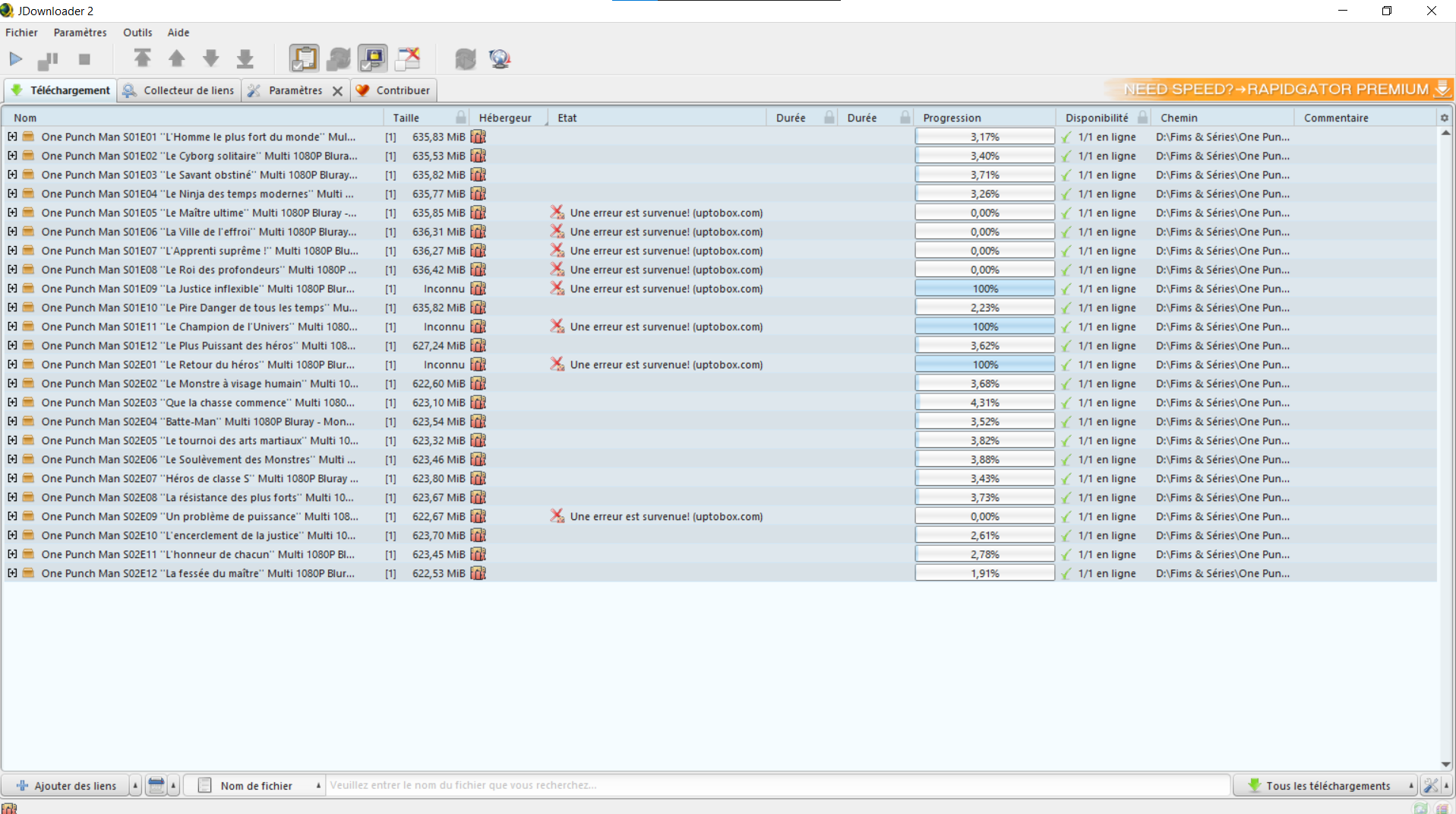
Task: Click the file name search field
Action: (778, 785)
